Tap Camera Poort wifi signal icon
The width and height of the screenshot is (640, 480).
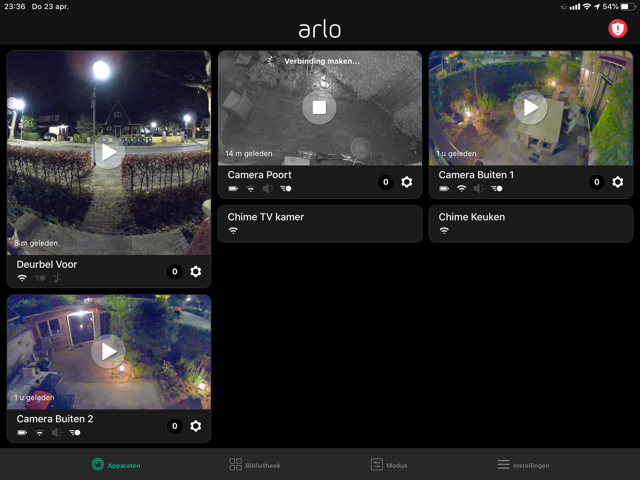tap(251, 189)
